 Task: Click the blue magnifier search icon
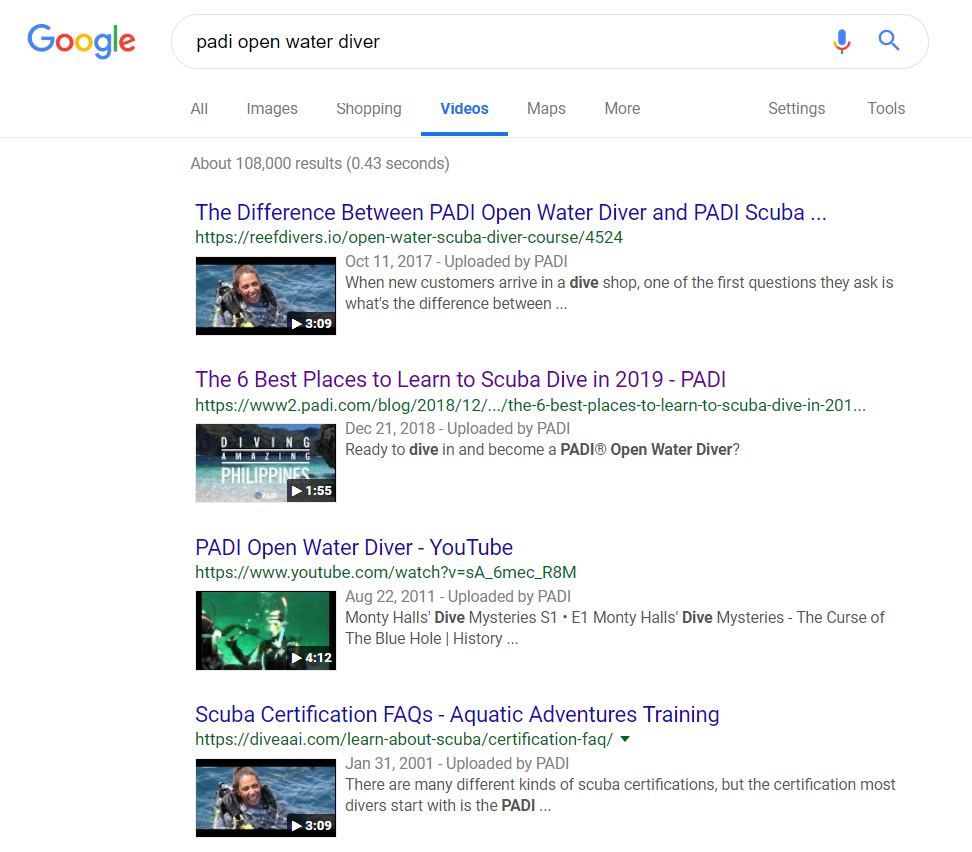889,41
